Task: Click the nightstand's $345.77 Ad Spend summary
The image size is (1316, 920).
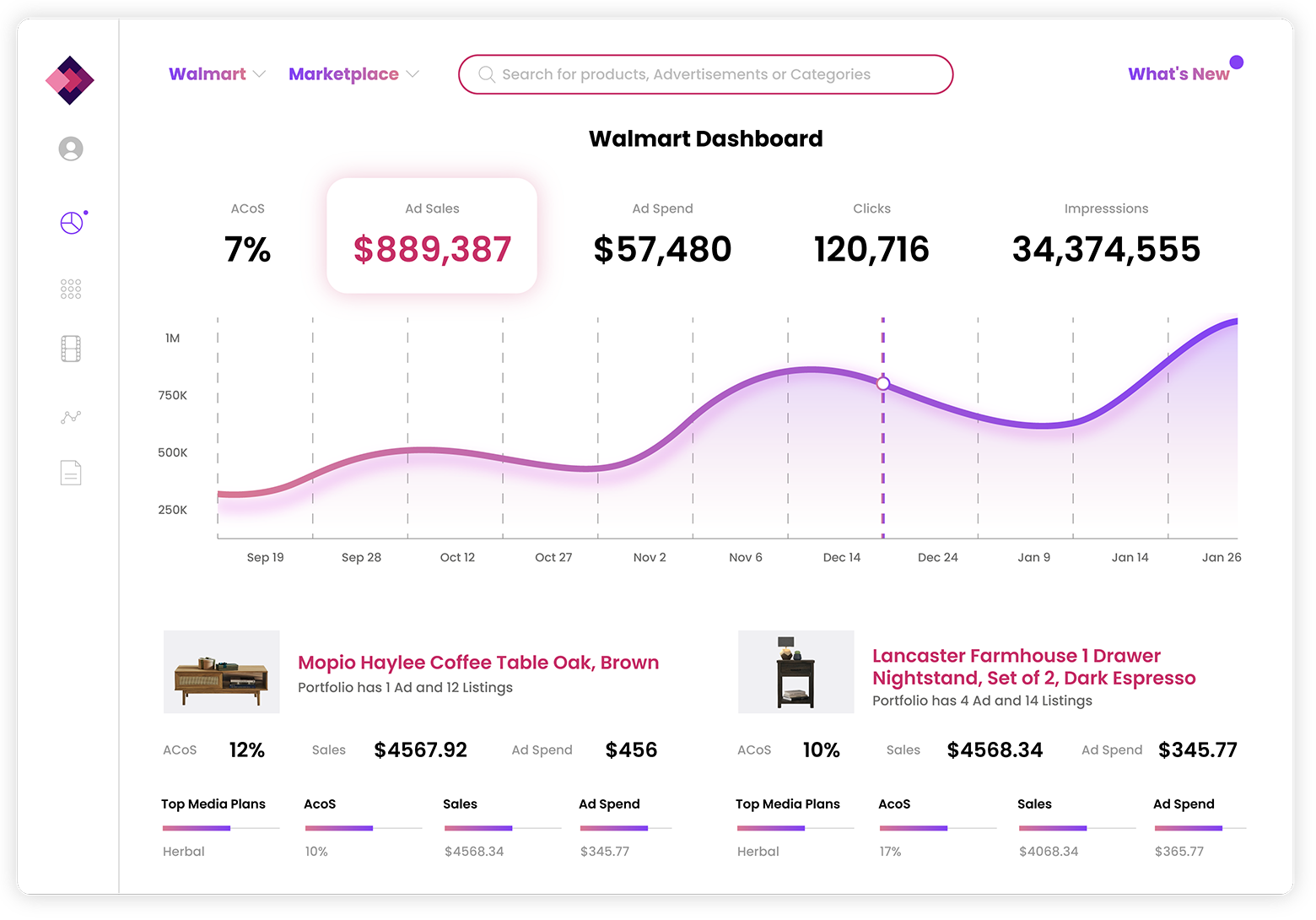Action: point(1198,750)
